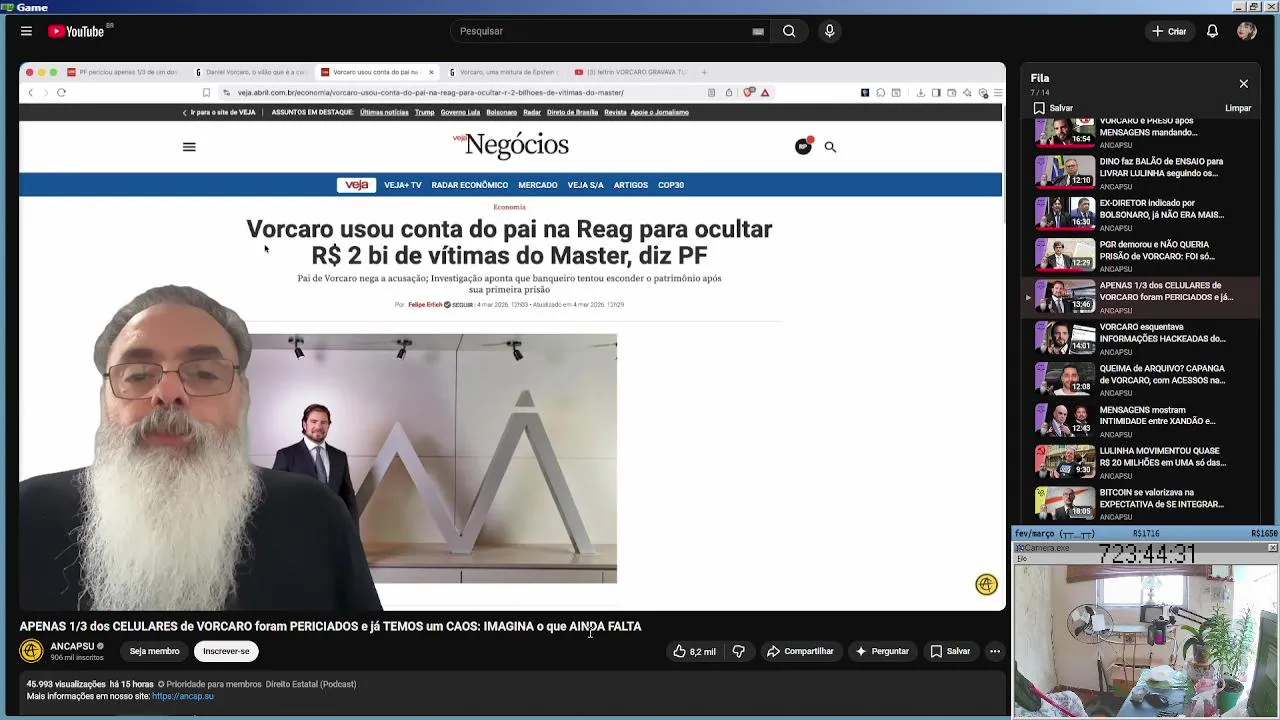
Task: Click the Seja membro button
Action: pos(155,651)
